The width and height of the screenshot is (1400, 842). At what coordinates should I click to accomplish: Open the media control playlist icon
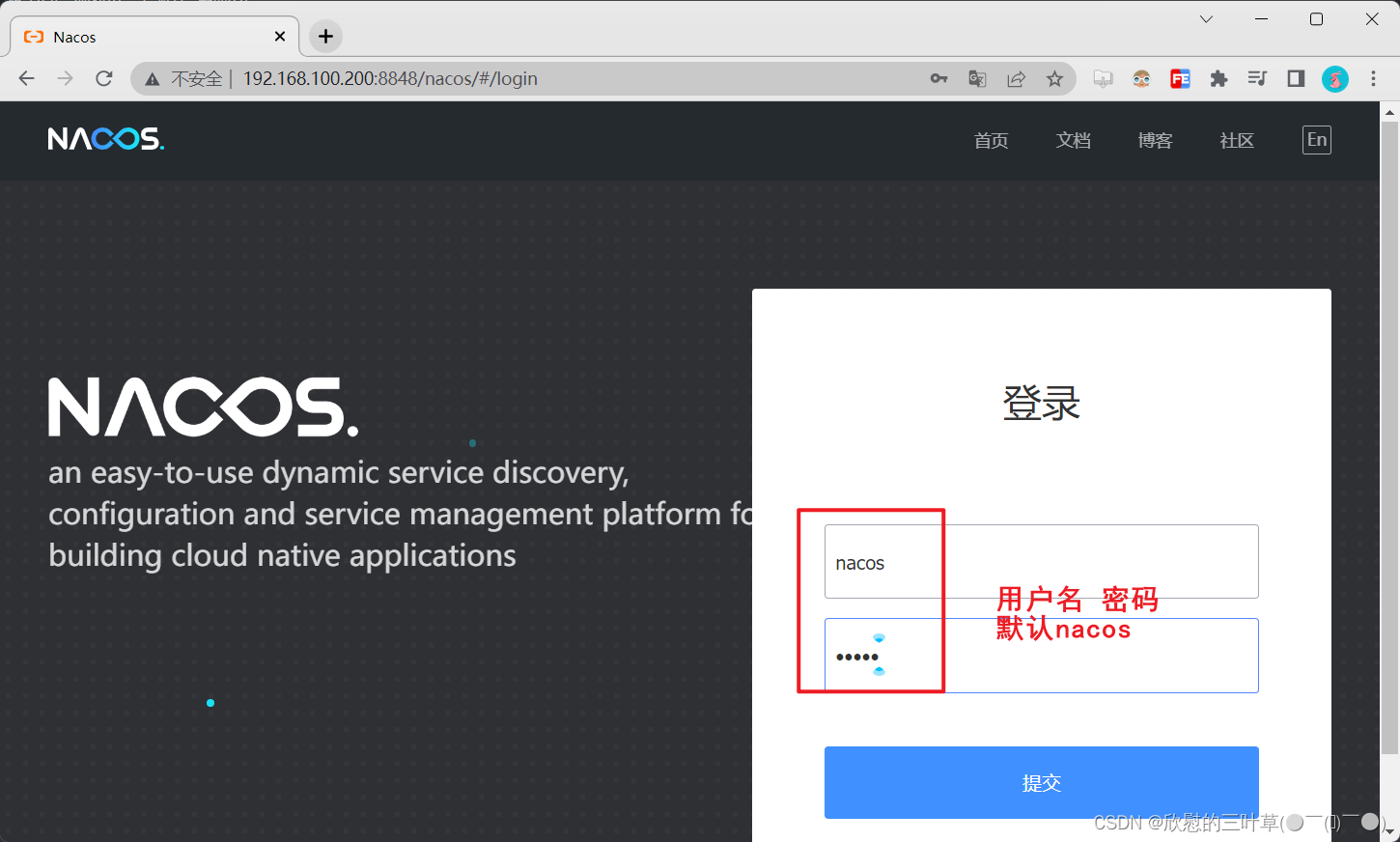[1257, 78]
